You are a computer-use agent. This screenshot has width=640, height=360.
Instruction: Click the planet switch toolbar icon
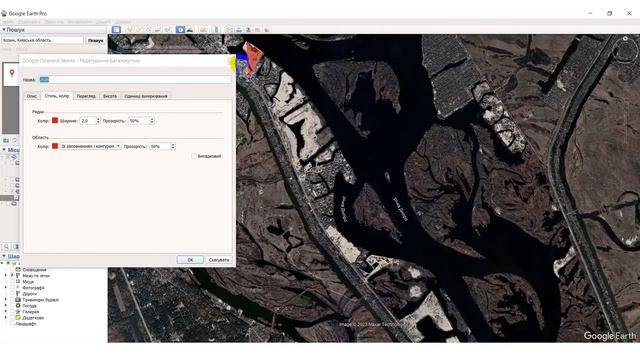[203, 29]
